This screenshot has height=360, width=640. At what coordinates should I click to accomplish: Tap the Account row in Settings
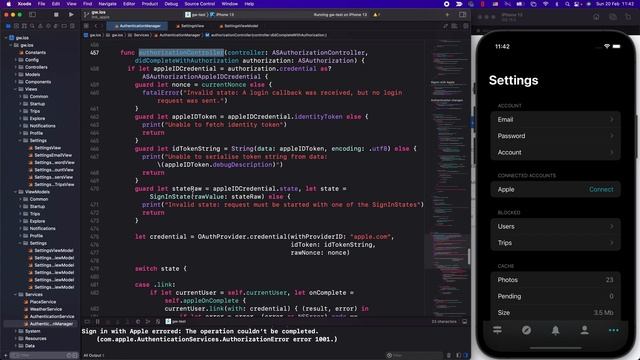[555, 152]
